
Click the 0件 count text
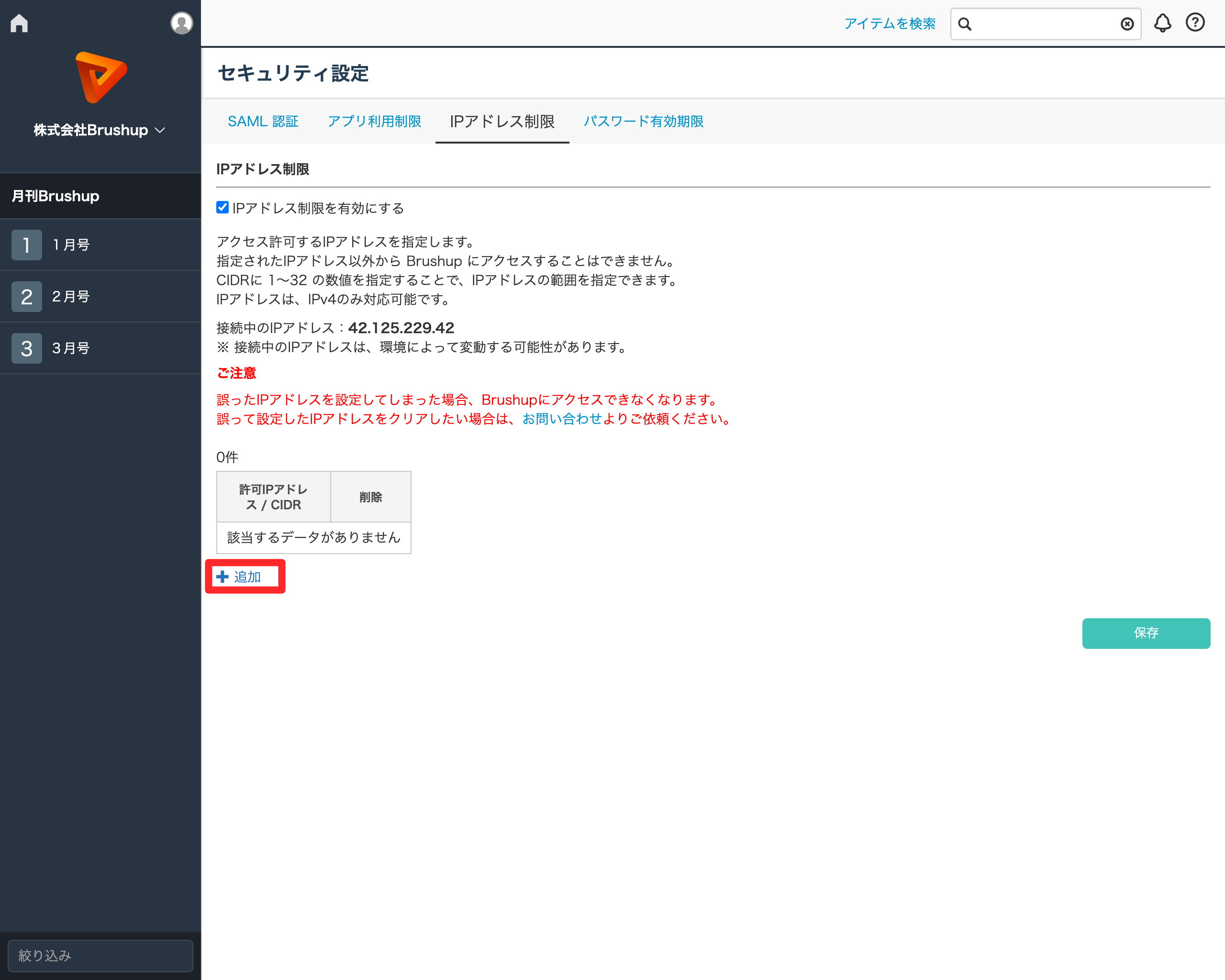227,457
